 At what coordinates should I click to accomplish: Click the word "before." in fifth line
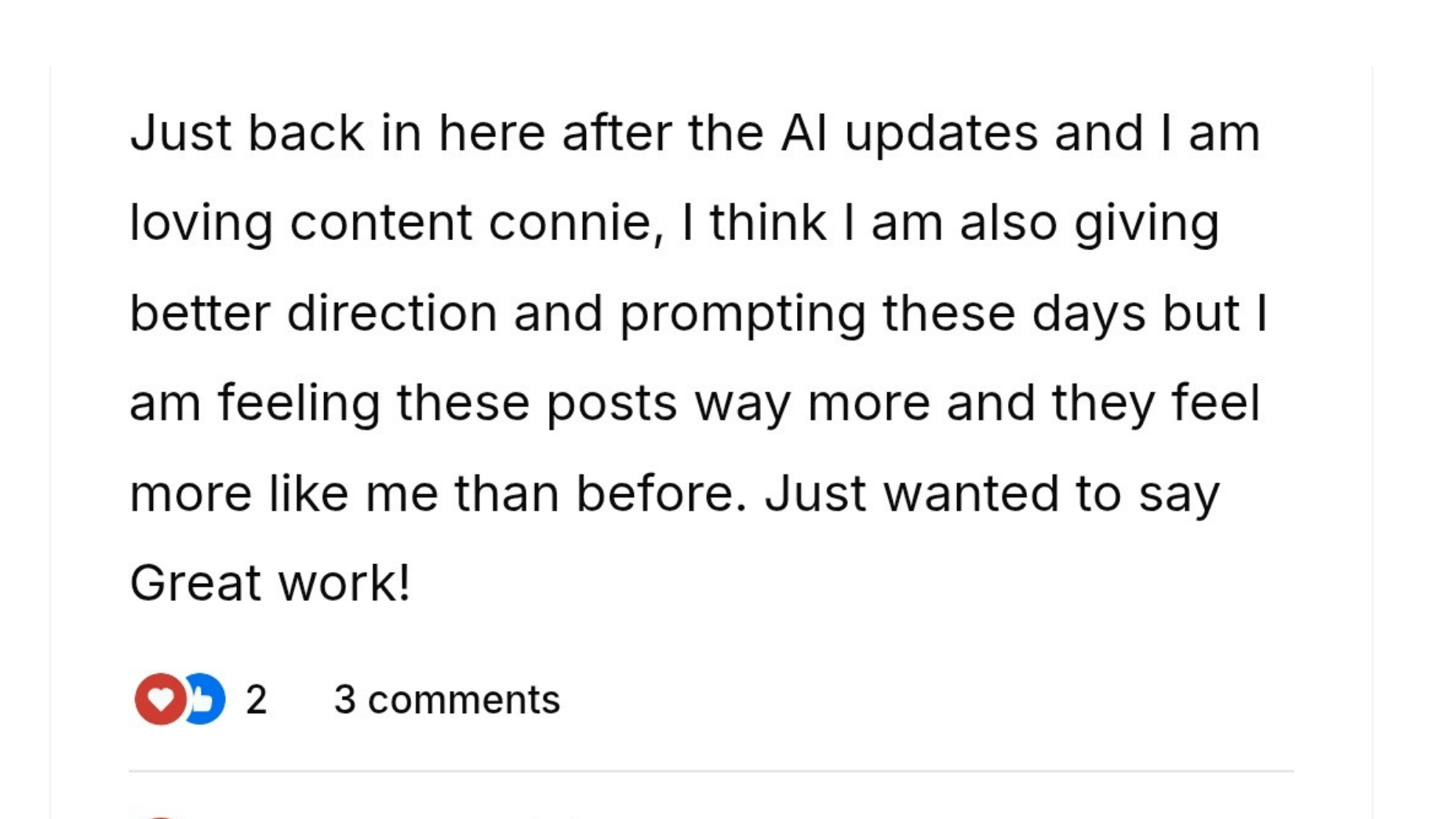point(661,493)
